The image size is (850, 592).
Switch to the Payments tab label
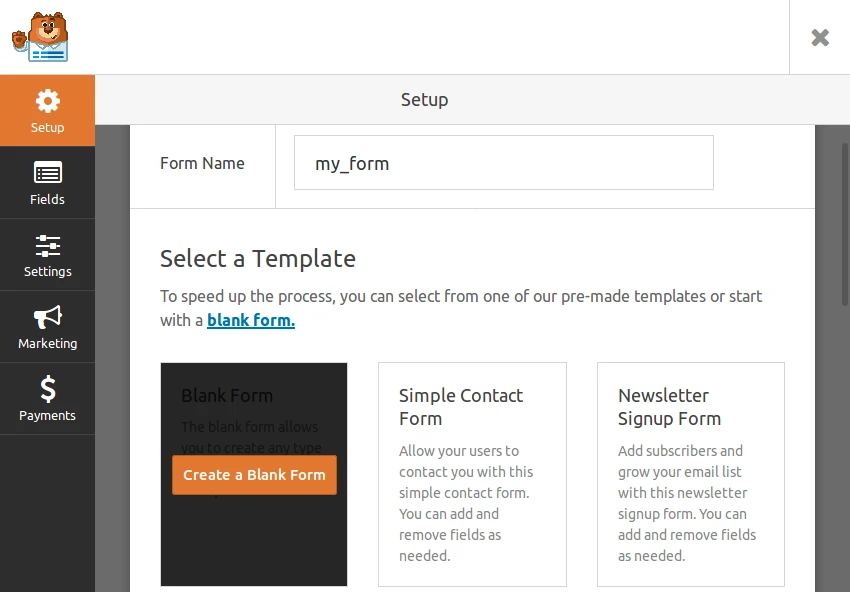(x=47, y=416)
